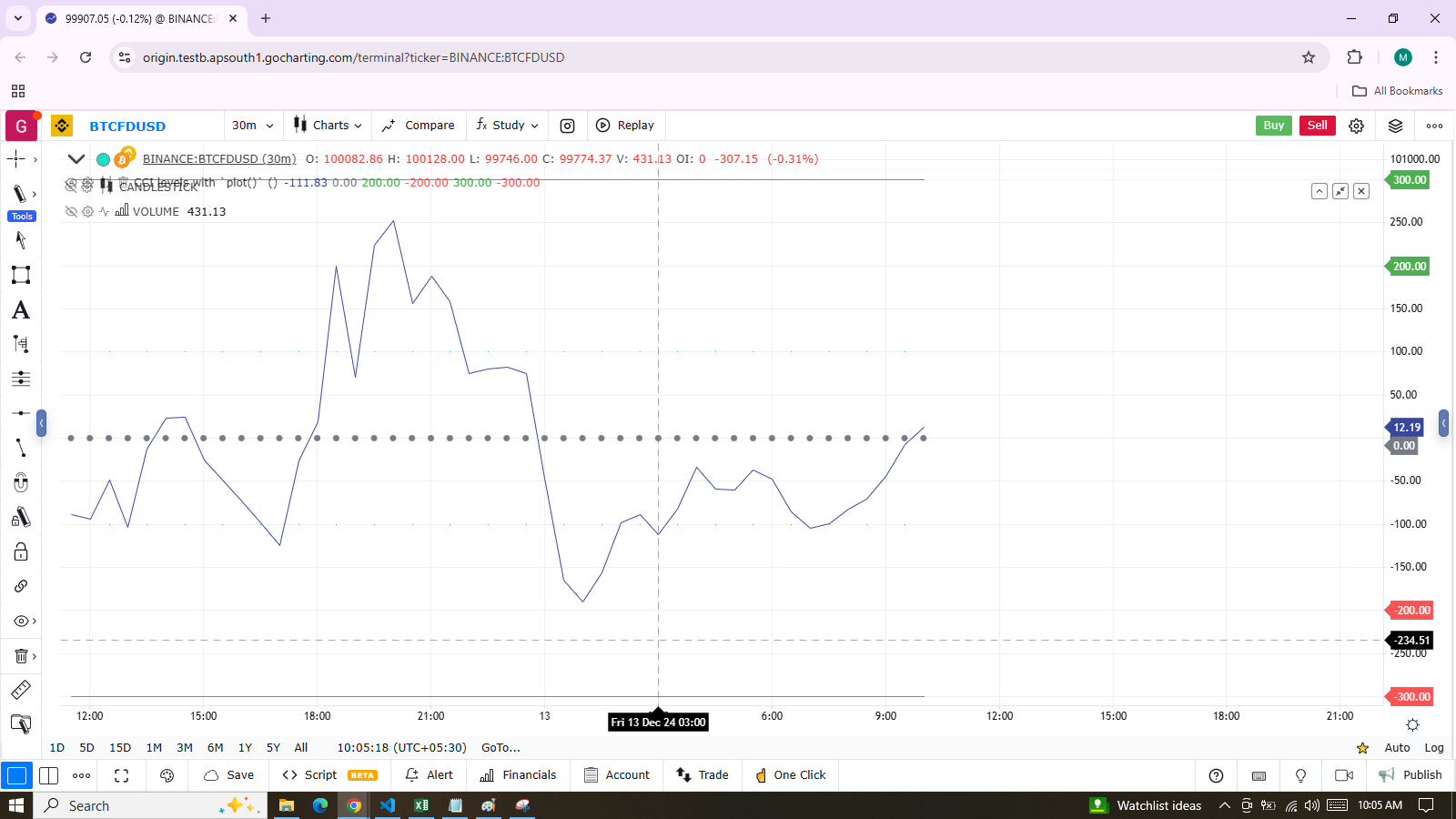The image size is (1456, 819).
Task: Open the Financials tab
Action: pyautogui.click(x=518, y=775)
